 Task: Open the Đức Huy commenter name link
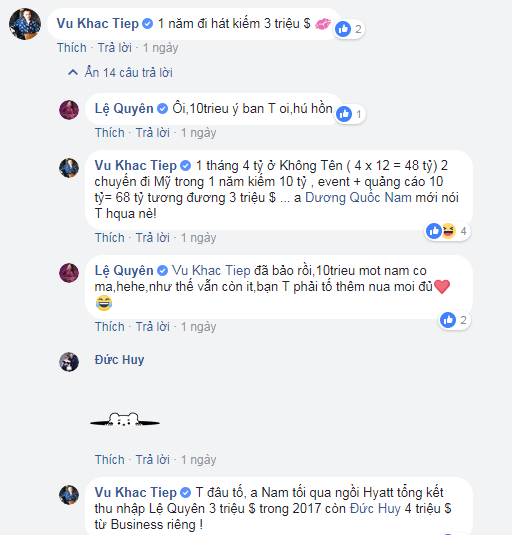(119, 360)
